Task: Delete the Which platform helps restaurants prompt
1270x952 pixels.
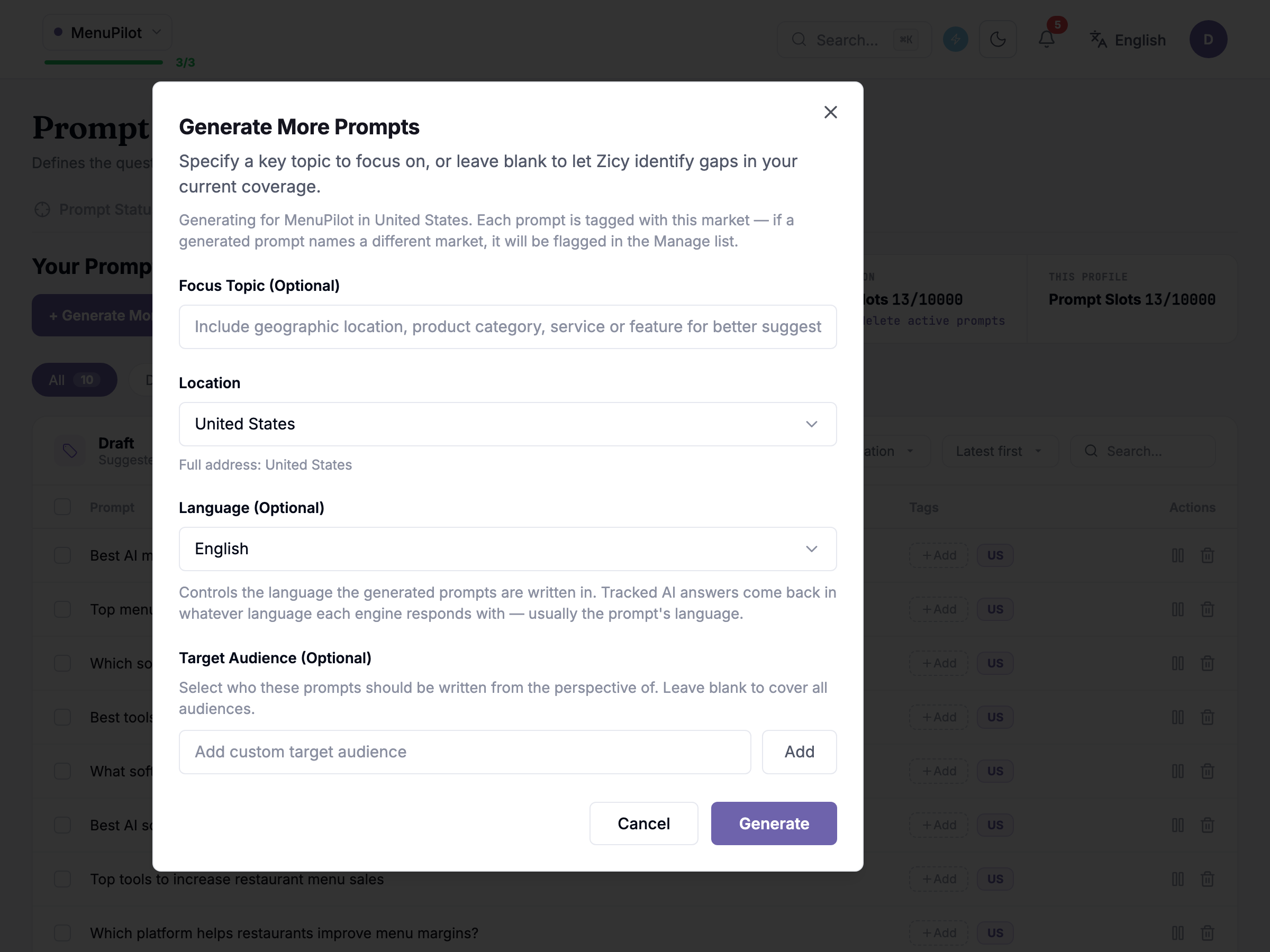Action: click(x=1208, y=932)
